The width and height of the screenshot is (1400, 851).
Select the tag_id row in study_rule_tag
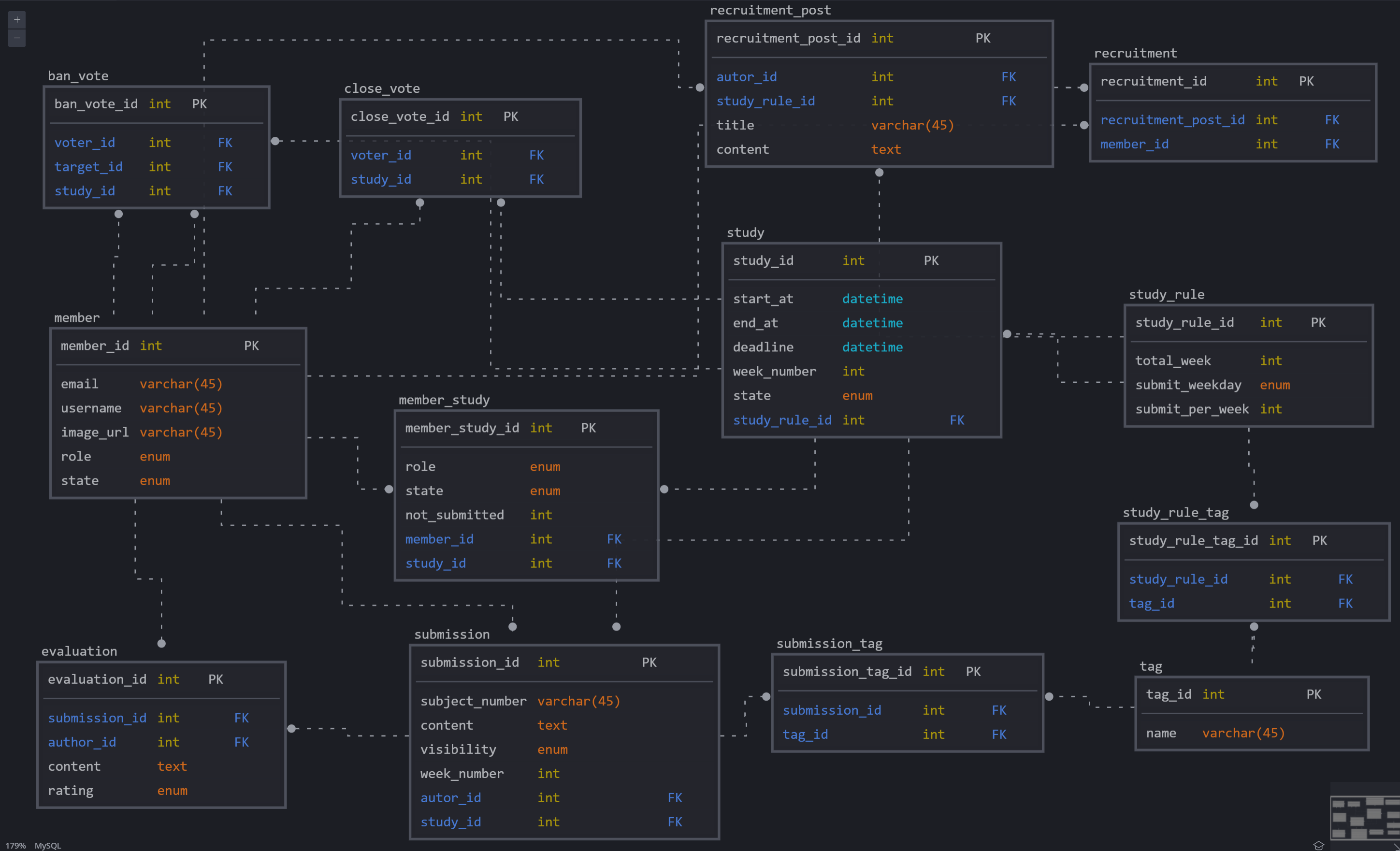tap(1151, 603)
